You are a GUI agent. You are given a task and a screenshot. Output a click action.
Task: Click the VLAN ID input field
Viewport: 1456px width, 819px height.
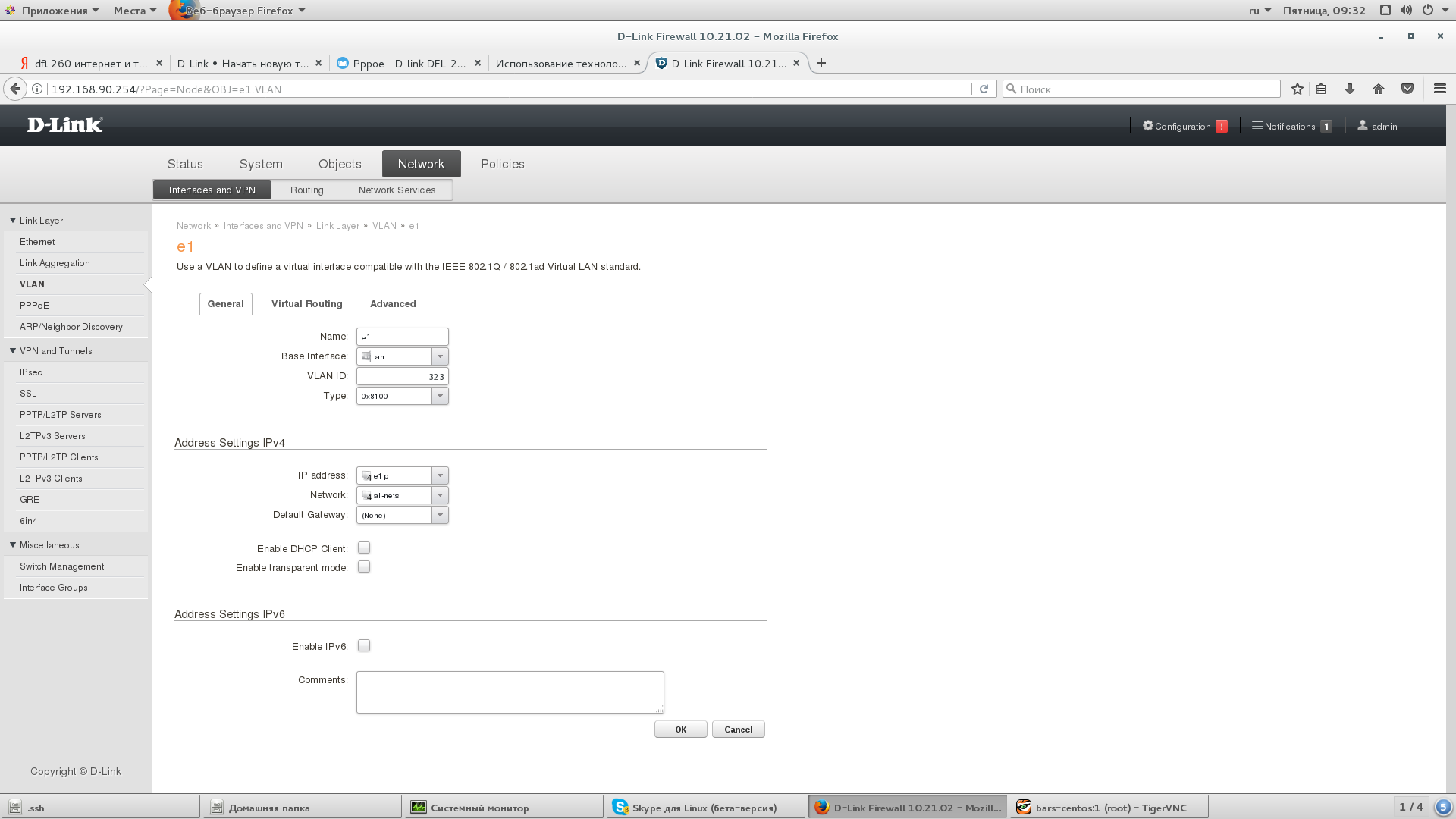click(402, 376)
